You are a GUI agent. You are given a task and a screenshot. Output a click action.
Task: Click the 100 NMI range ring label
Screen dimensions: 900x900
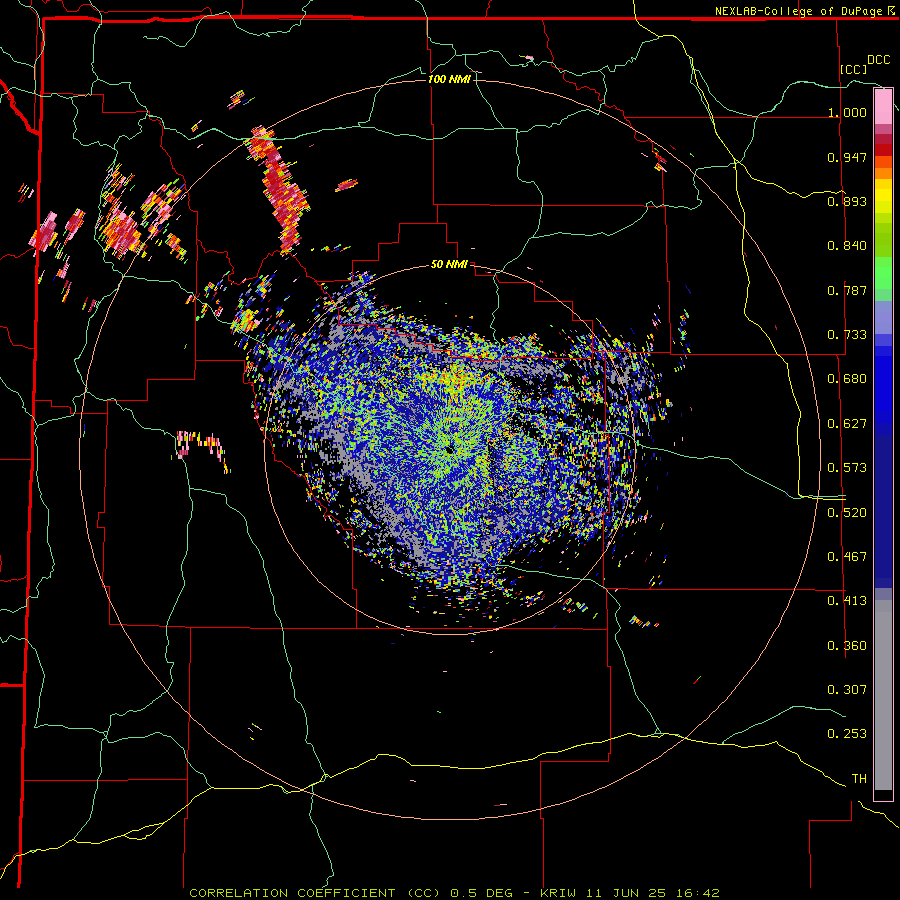[x=449, y=79]
